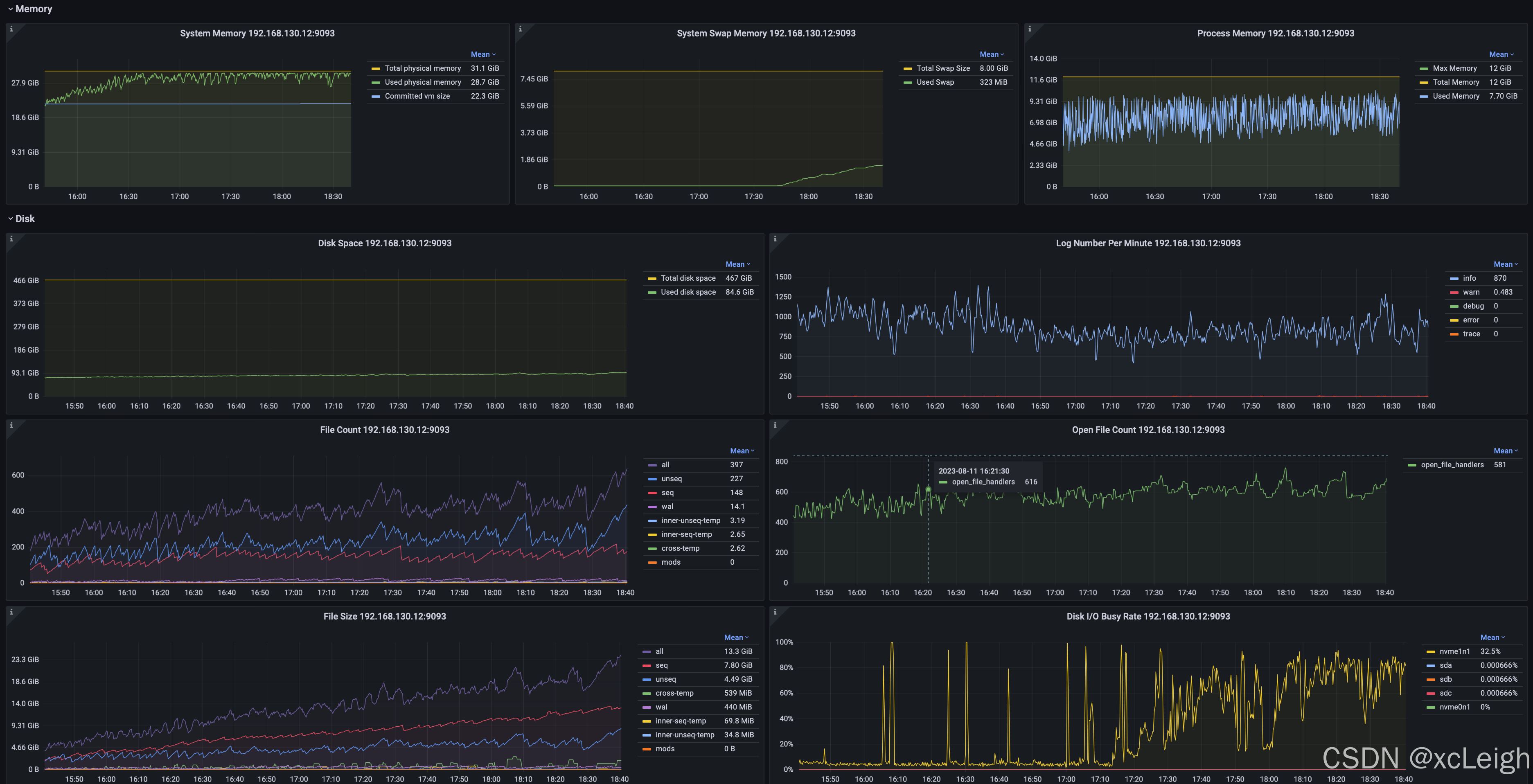Screen dimensions: 1533x784
Task: Click info icon on Open File Count panel
Action: point(775,425)
